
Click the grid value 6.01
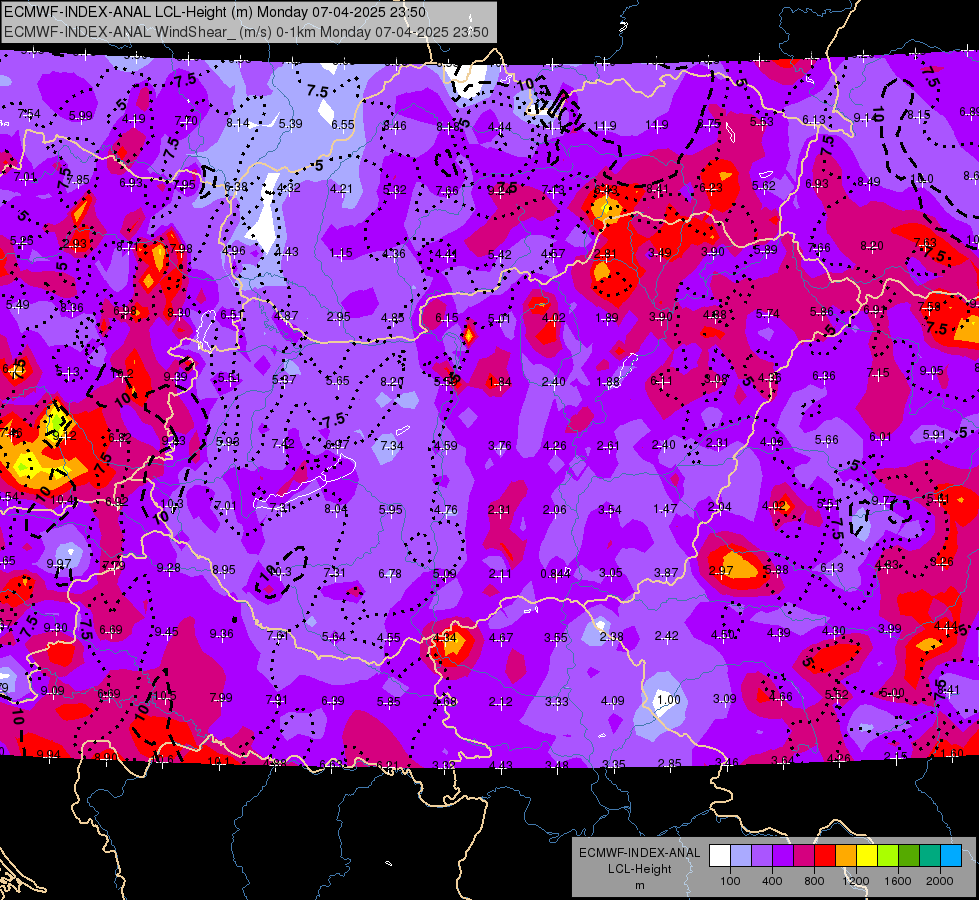[x=880, y=437]
